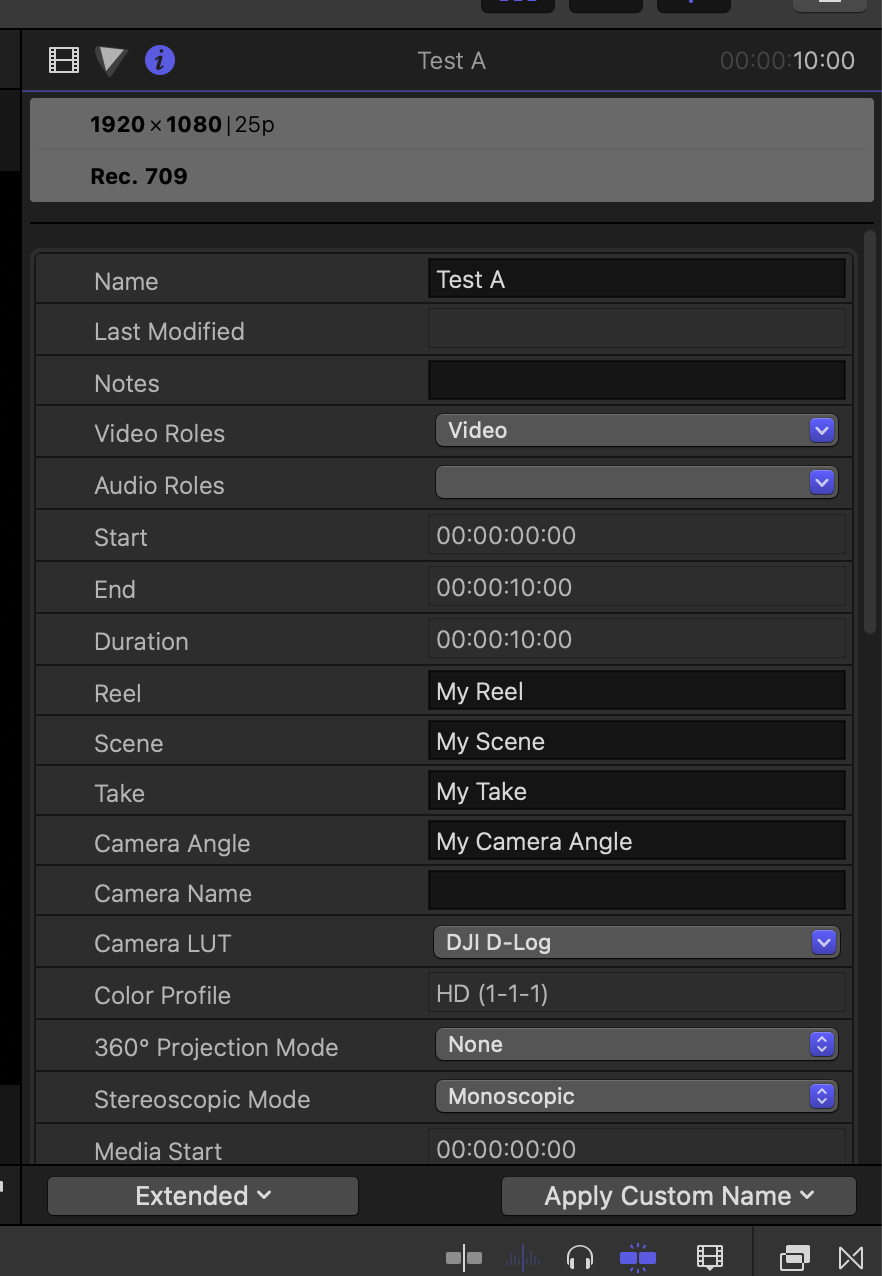Open clip appearance filmstrip options
882x1276 pixels.
710,1257
